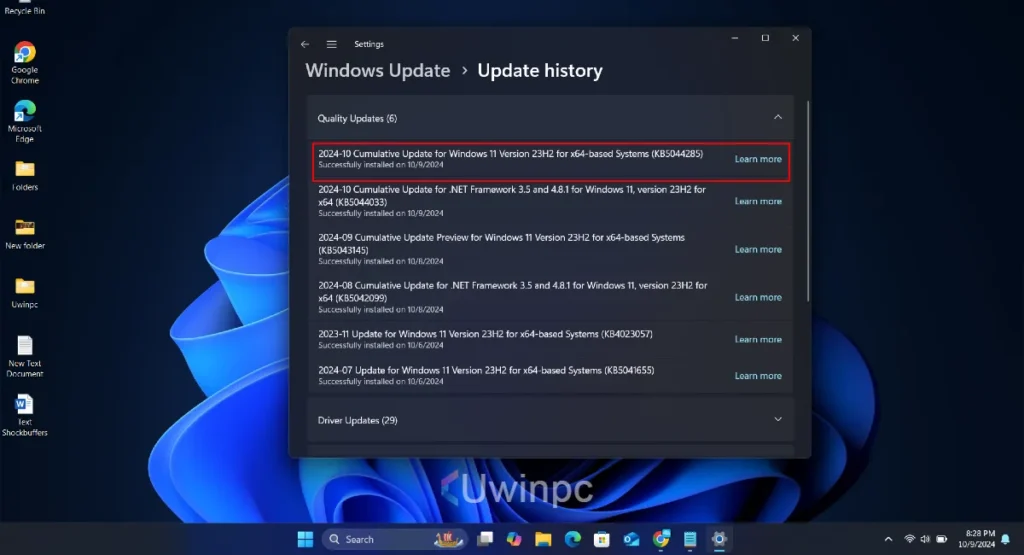Open Notepad from the taskbar
This screenshot has height=555, width=1024.
690,539
